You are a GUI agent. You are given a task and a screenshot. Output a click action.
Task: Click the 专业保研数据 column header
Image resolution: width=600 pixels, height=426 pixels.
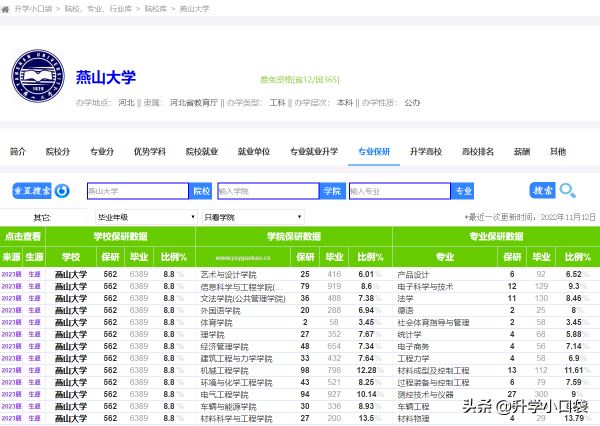(496, 237)
